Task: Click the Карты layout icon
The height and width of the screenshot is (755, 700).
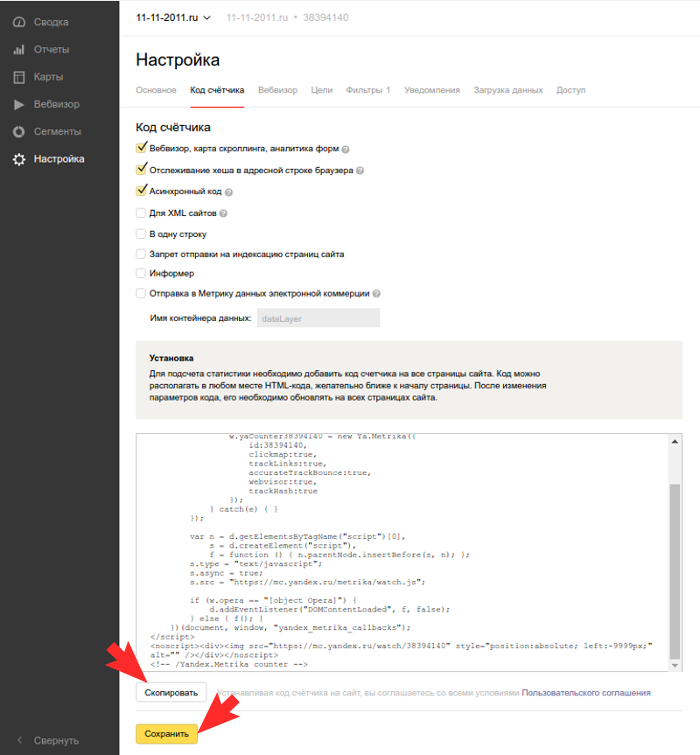Action: pyautogui.click(x=19, y=77)
